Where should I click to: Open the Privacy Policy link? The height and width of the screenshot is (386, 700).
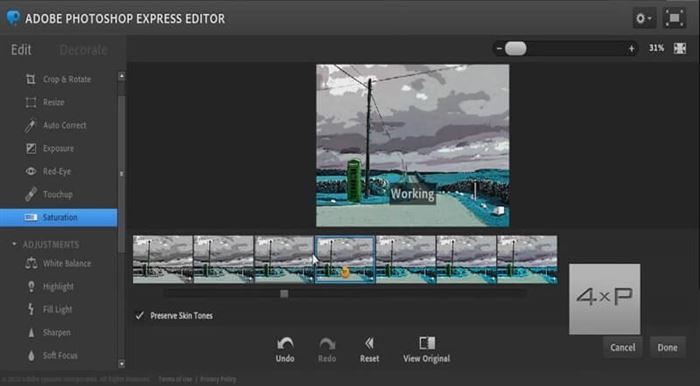[x=218, y=379]
